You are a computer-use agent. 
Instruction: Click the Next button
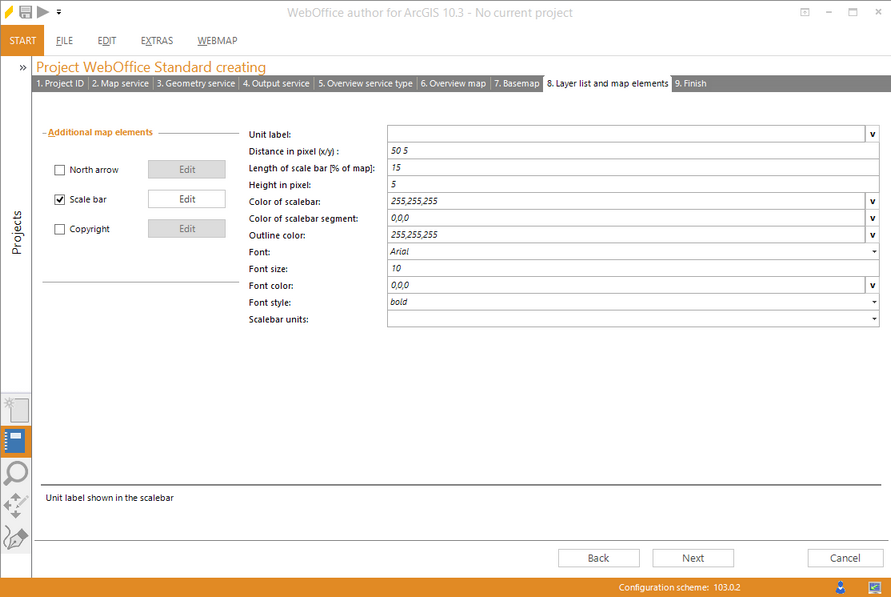click(693, 557)
